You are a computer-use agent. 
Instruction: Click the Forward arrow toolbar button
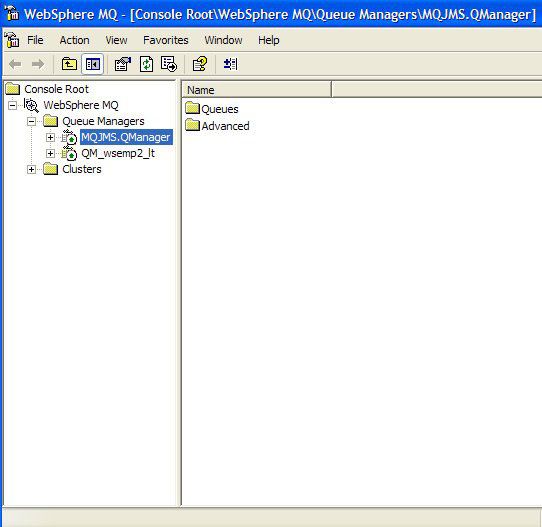[38, 64]
